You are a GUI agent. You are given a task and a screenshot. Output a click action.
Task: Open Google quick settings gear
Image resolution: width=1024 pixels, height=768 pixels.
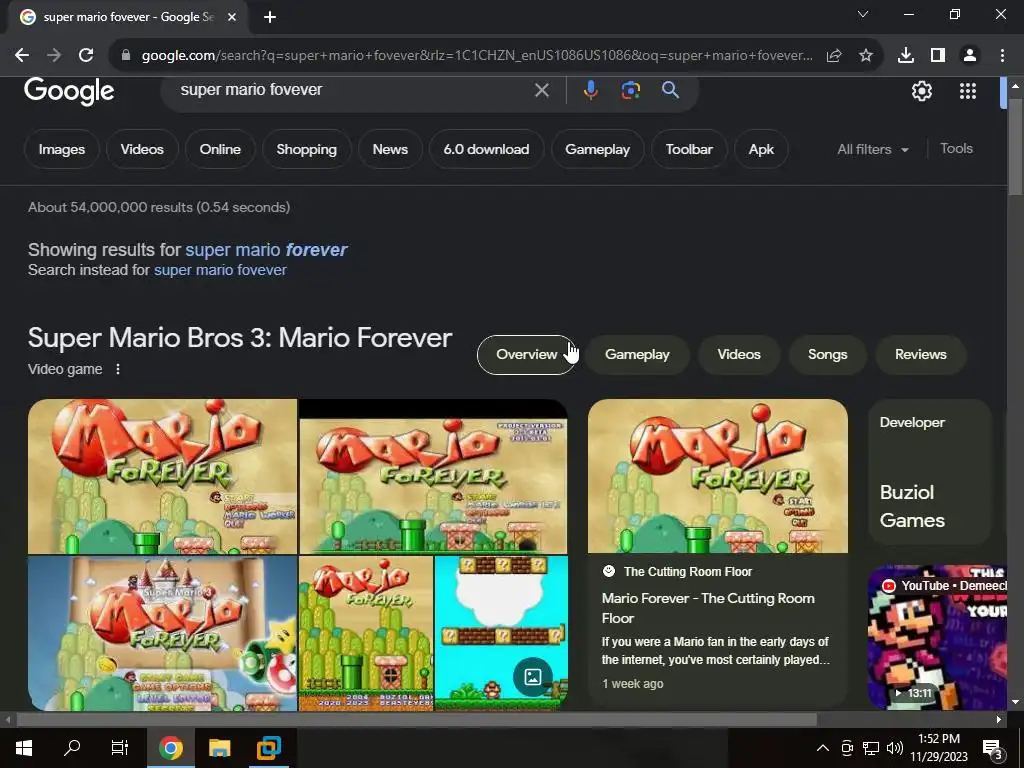coord(921,91)
